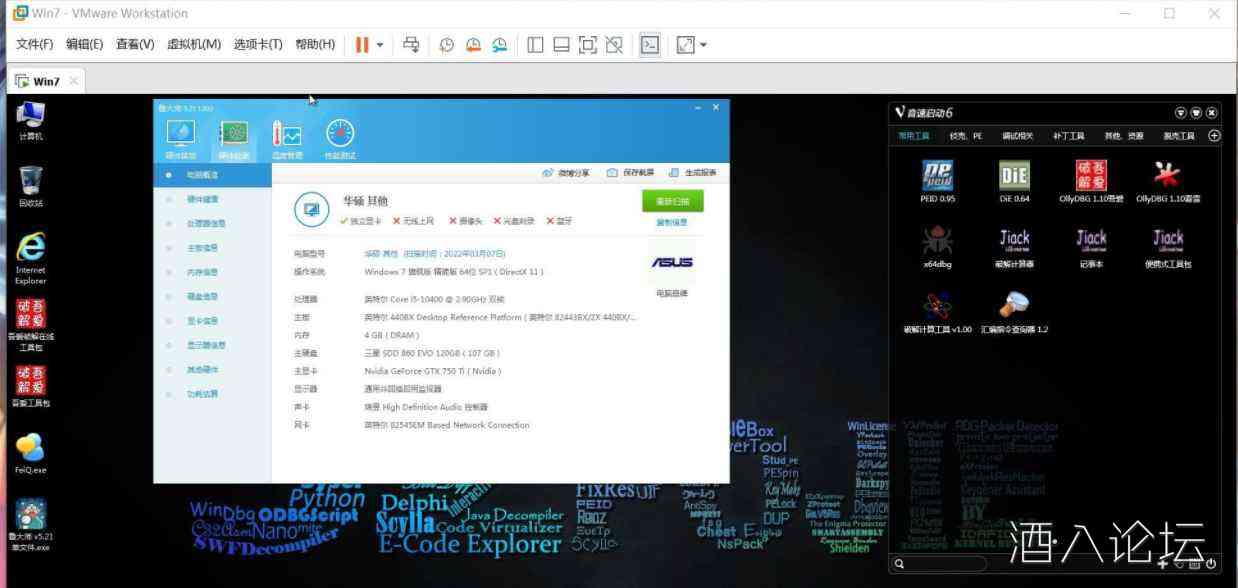This screenshot has width=1238, height=588.
Task: Click the 复制信息 link
Action: [x=671, y=222]
